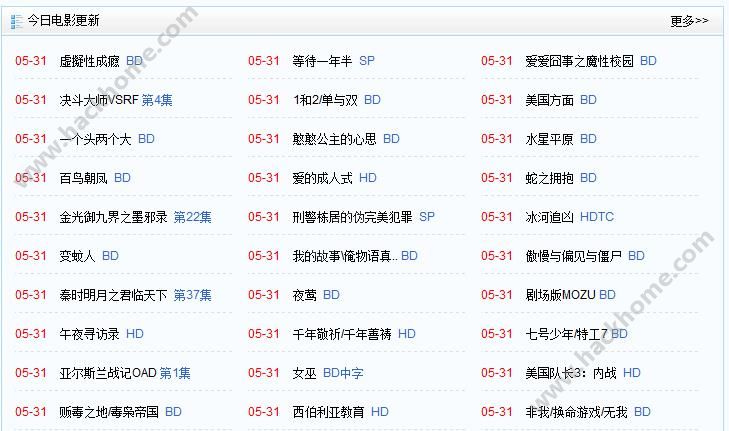Open 西伯利亚教育 HD
Image resolution: width=729 pixels, height=431 pixels.
(x=340, y=412)
